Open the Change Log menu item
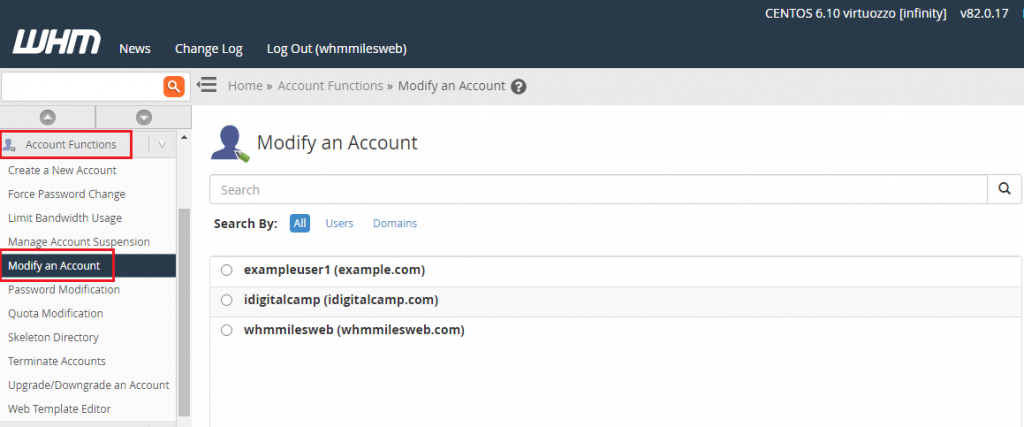Screen dimensions: 1024x427 point(208,49)
